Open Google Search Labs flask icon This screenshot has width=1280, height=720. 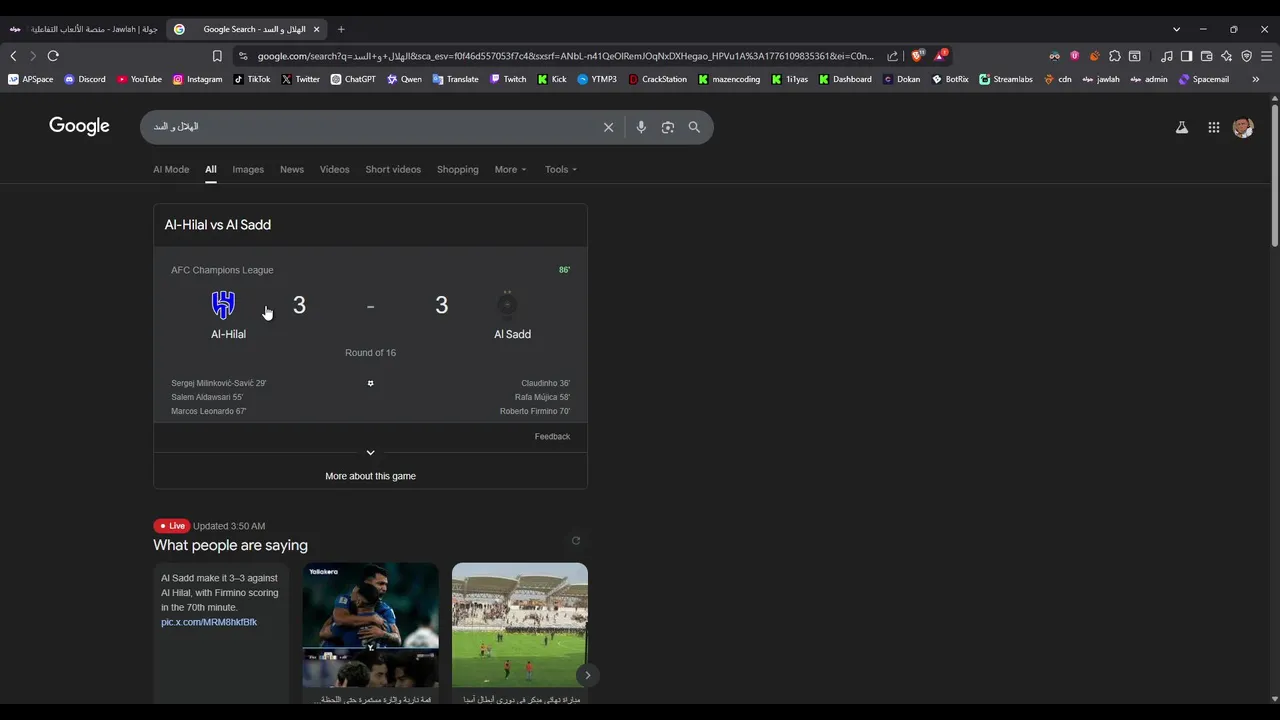click(x=1182, y=127)
